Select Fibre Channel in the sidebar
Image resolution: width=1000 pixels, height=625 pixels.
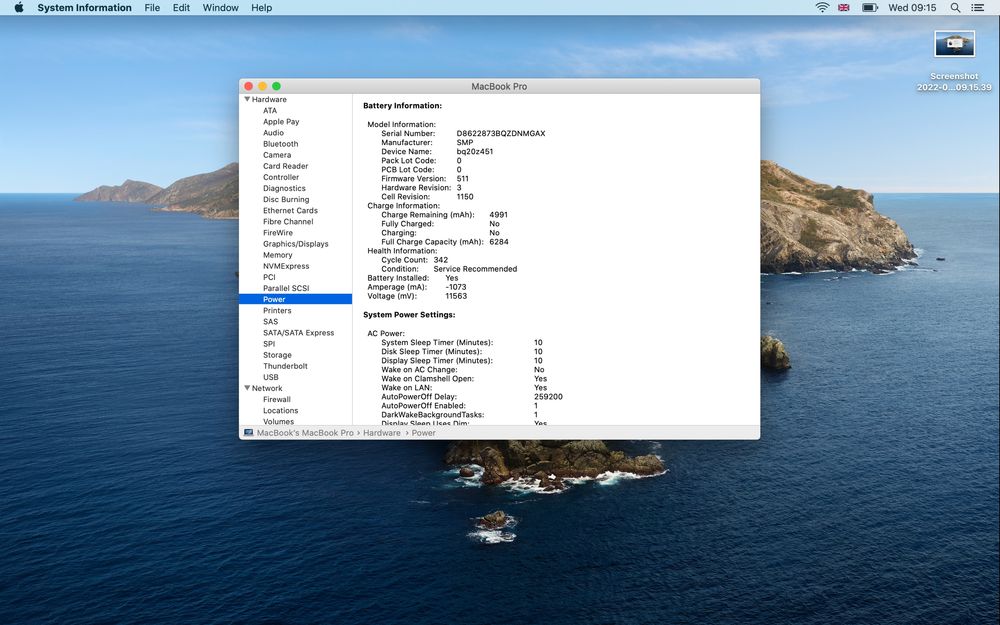(x=288, y=222)
